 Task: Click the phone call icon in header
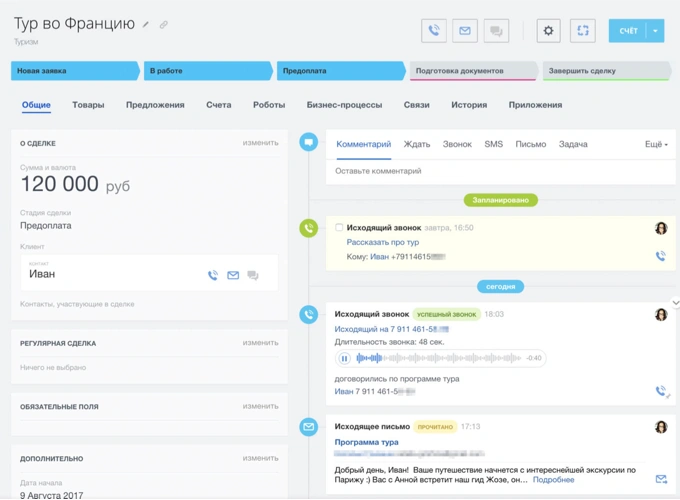click(434, 31)
